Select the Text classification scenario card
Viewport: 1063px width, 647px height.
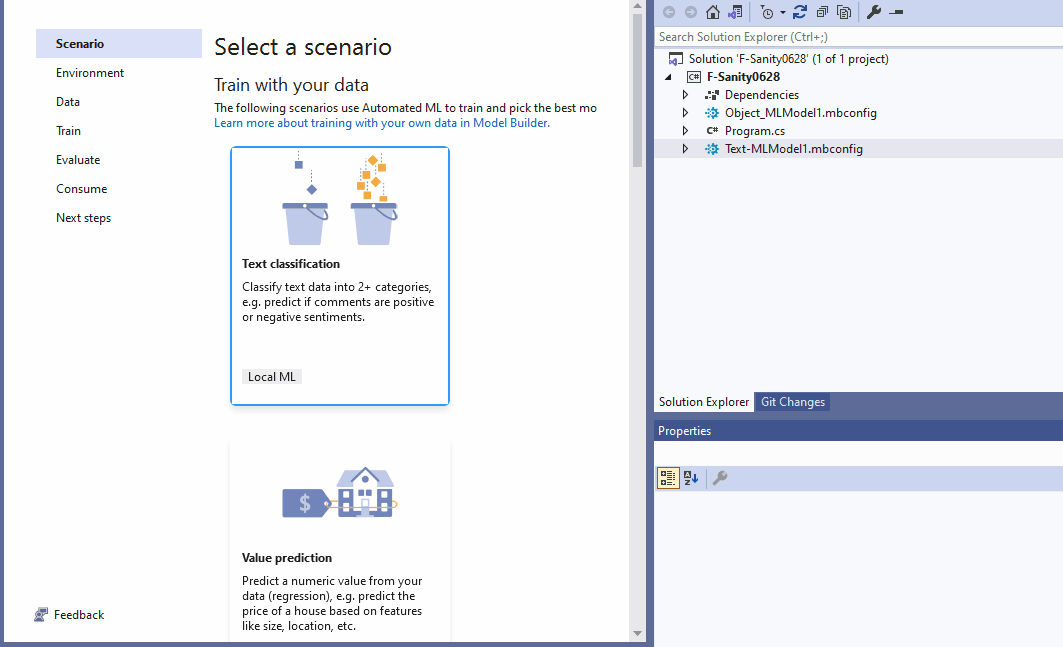[x=339, y=276]
